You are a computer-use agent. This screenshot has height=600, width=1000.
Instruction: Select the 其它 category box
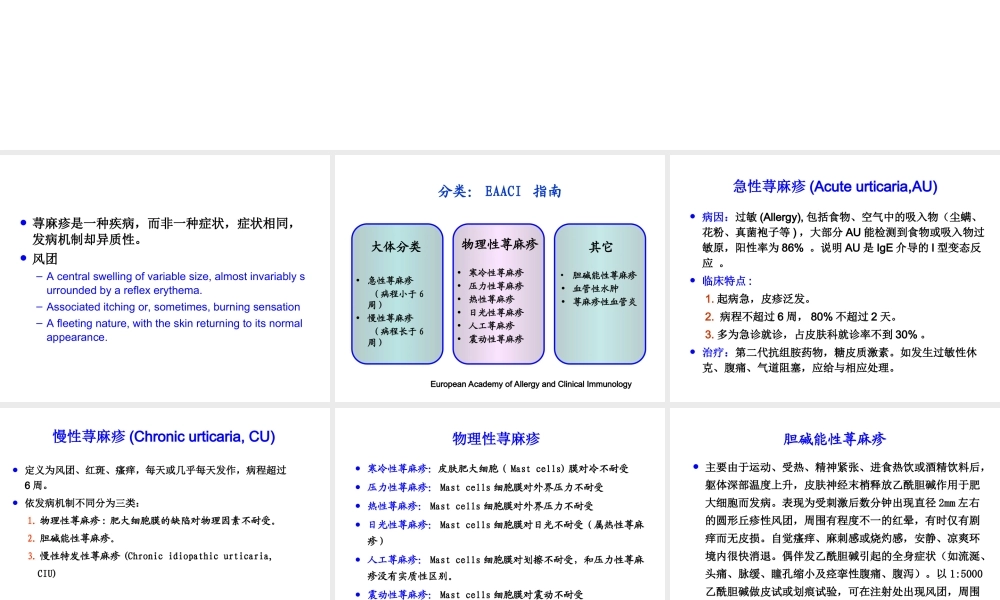click(599, 292)
